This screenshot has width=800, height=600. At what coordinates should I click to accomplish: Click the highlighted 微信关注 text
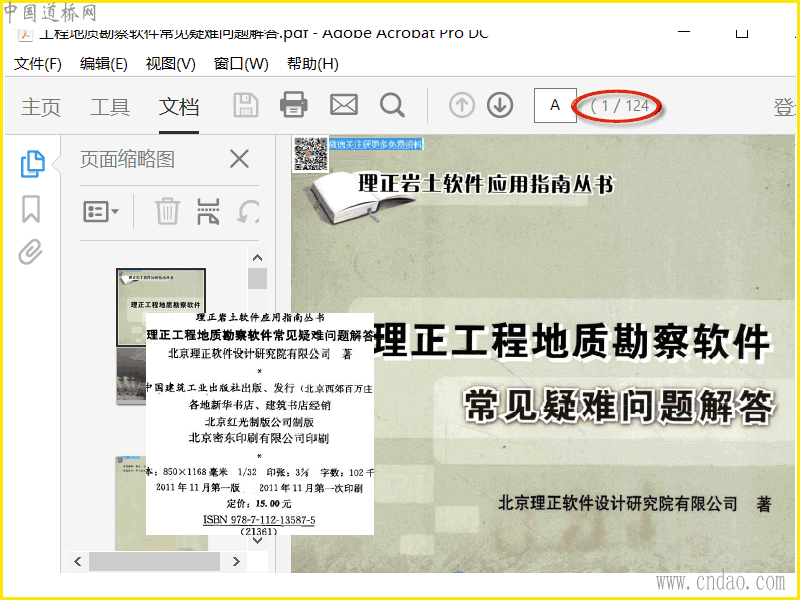tap(376, 144)
